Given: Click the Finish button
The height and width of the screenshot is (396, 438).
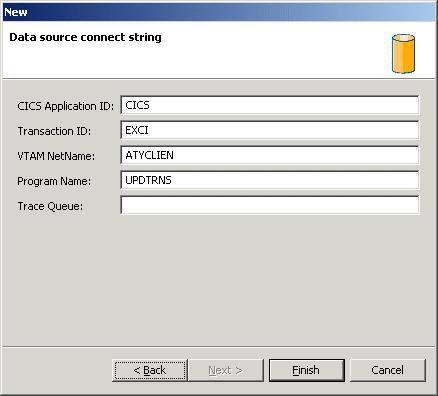Looking at the screenshot, I should click(x=307, y=370).
